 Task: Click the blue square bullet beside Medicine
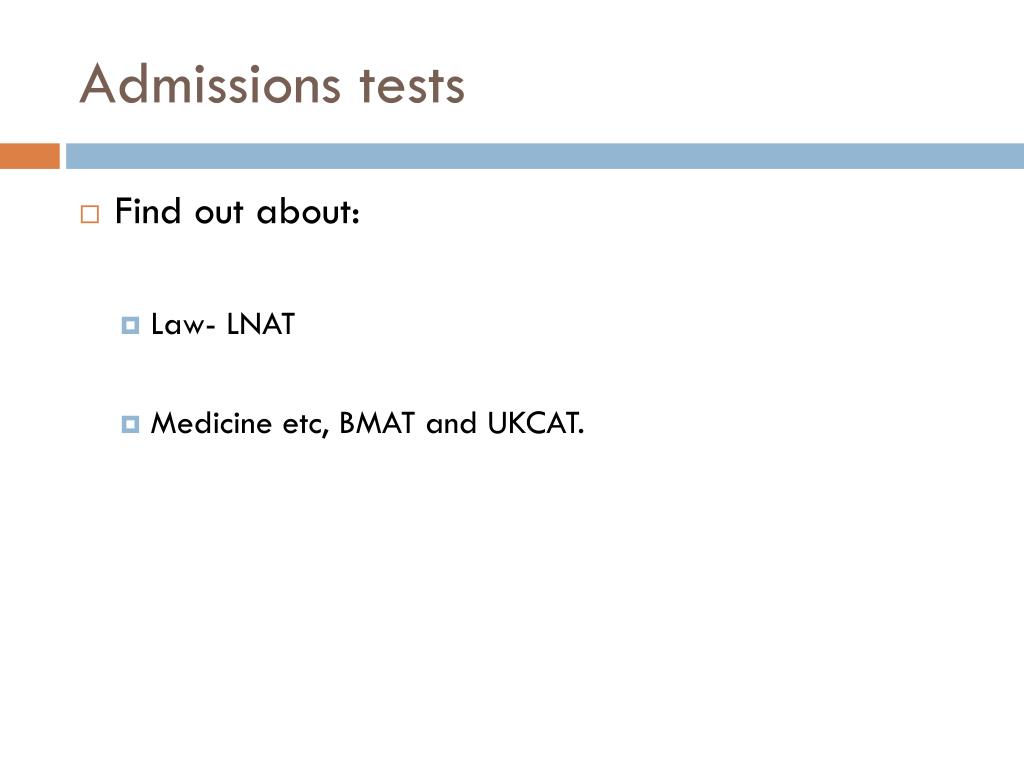click(x=131, y=424)
